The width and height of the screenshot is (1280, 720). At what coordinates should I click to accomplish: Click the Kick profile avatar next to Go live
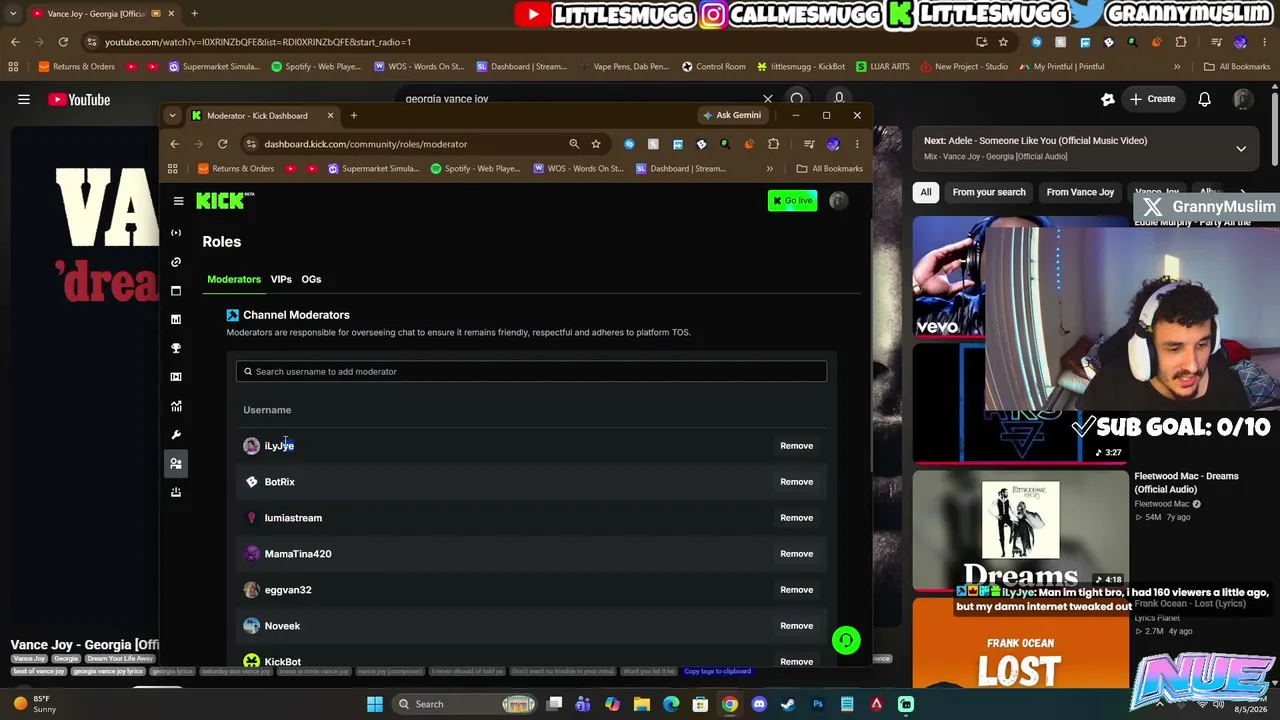(x=838, y=201)
